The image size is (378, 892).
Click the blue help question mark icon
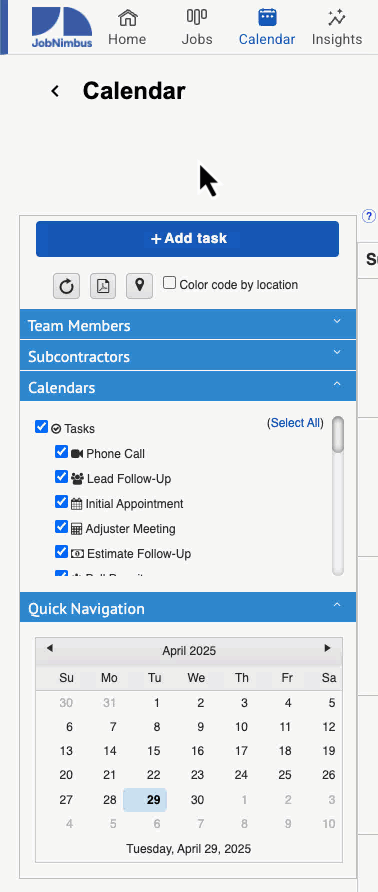pos(369,216)
